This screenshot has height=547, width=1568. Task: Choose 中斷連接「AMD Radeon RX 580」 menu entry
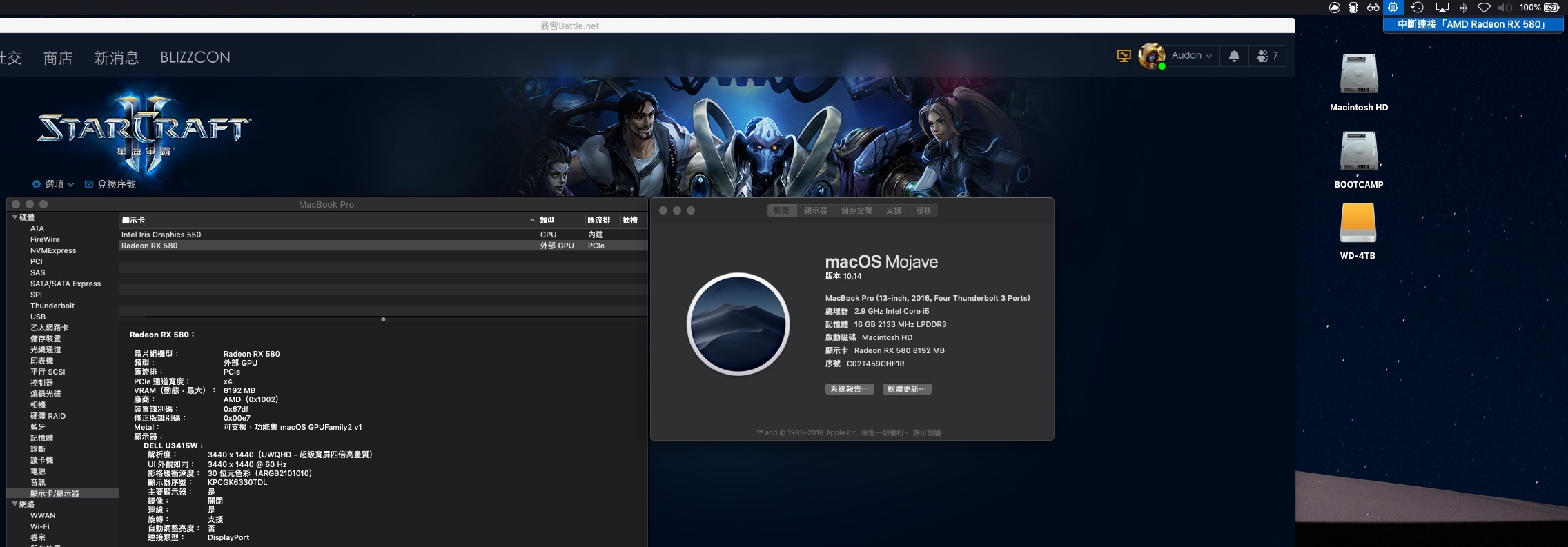[1473, 24]
